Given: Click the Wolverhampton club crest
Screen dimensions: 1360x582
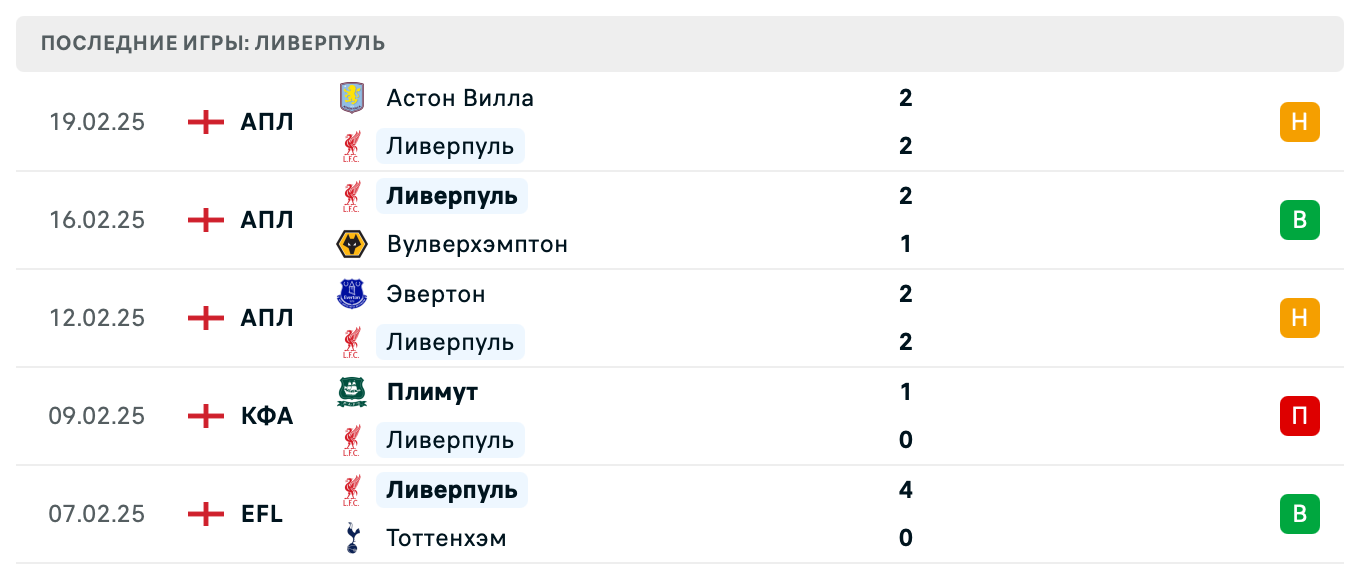Looking at the screenshot, I should pos(352,244).
